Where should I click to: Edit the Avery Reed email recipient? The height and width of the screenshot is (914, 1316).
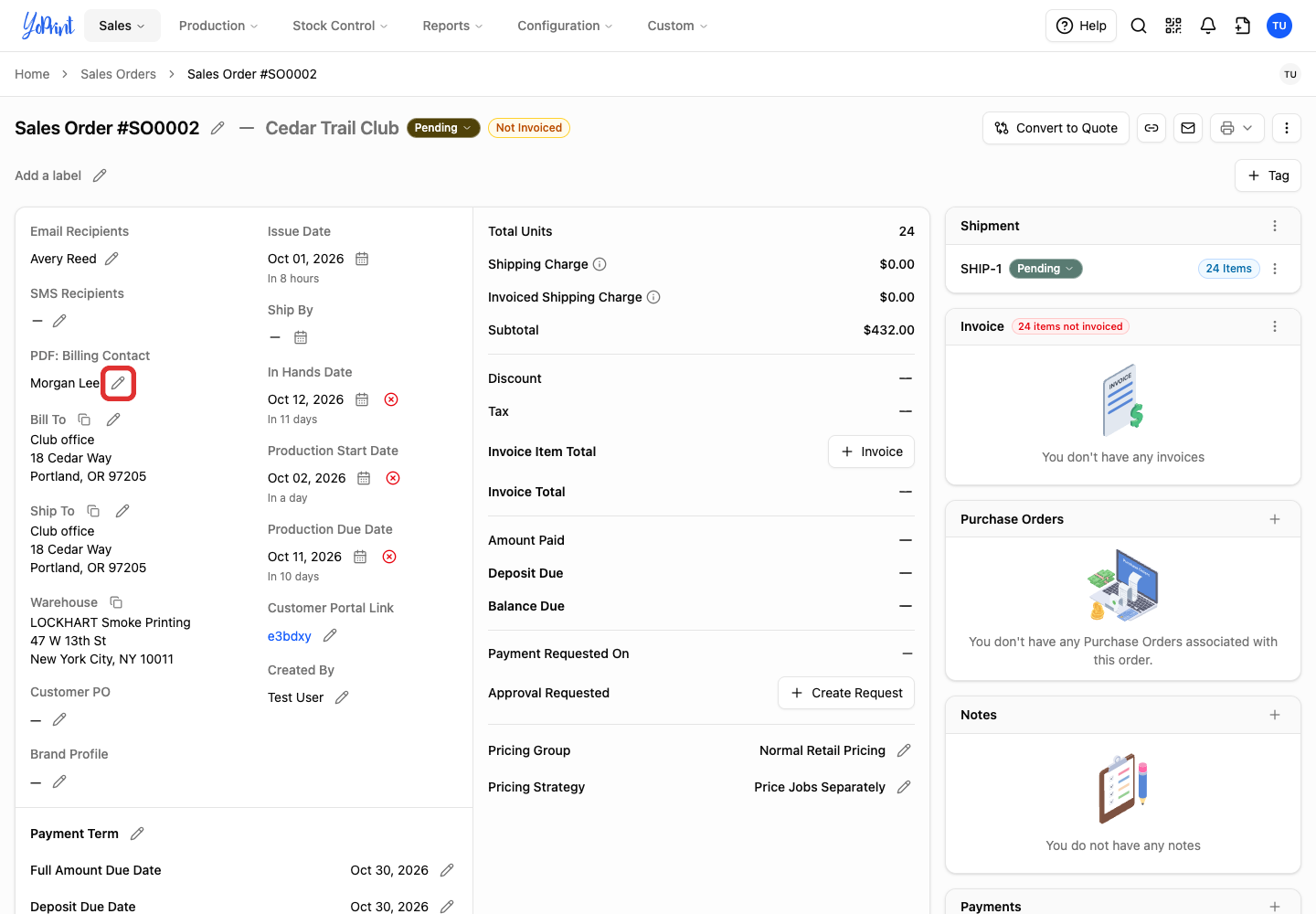click(111, 259)
